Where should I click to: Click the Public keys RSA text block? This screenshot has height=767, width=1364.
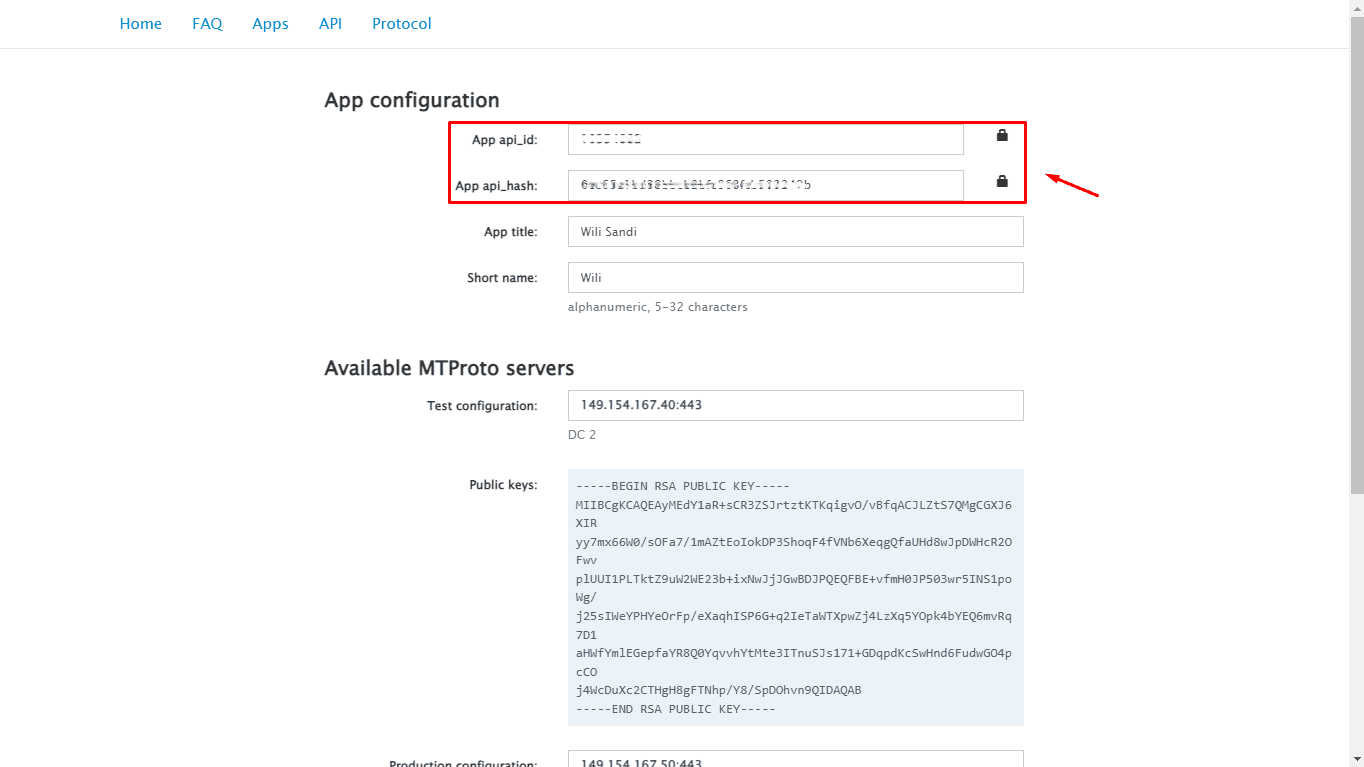(x=795, y=597)
